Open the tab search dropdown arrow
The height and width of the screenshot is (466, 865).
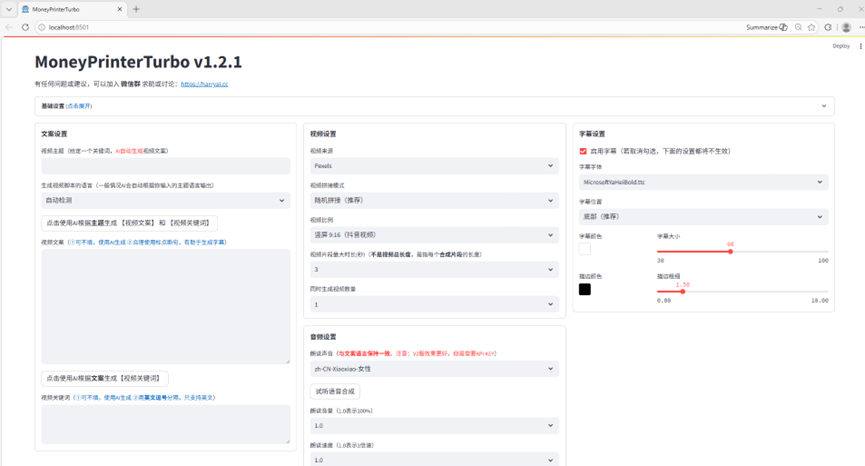coord(9,9)
